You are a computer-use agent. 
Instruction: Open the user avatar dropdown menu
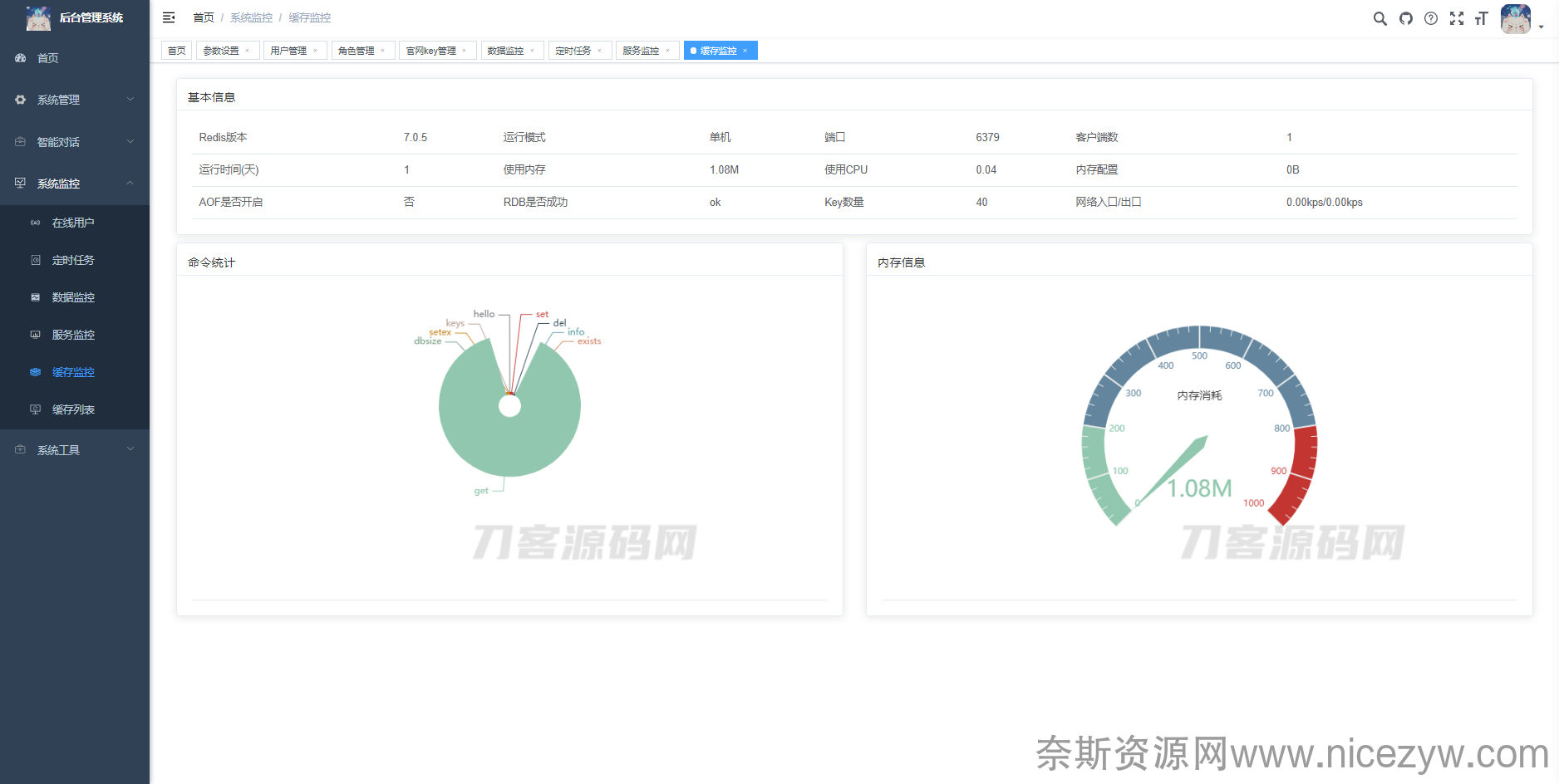click(1521, 19)
